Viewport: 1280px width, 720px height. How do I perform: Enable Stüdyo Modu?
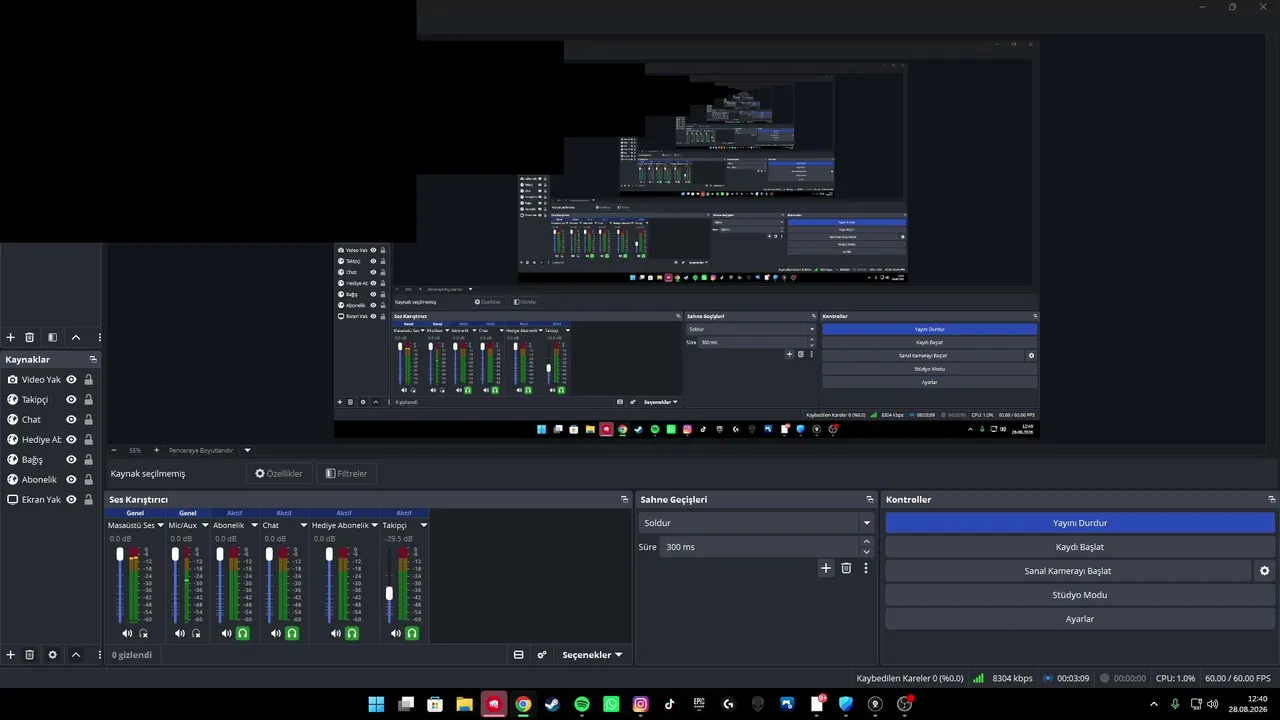(x=1080, y=595)
